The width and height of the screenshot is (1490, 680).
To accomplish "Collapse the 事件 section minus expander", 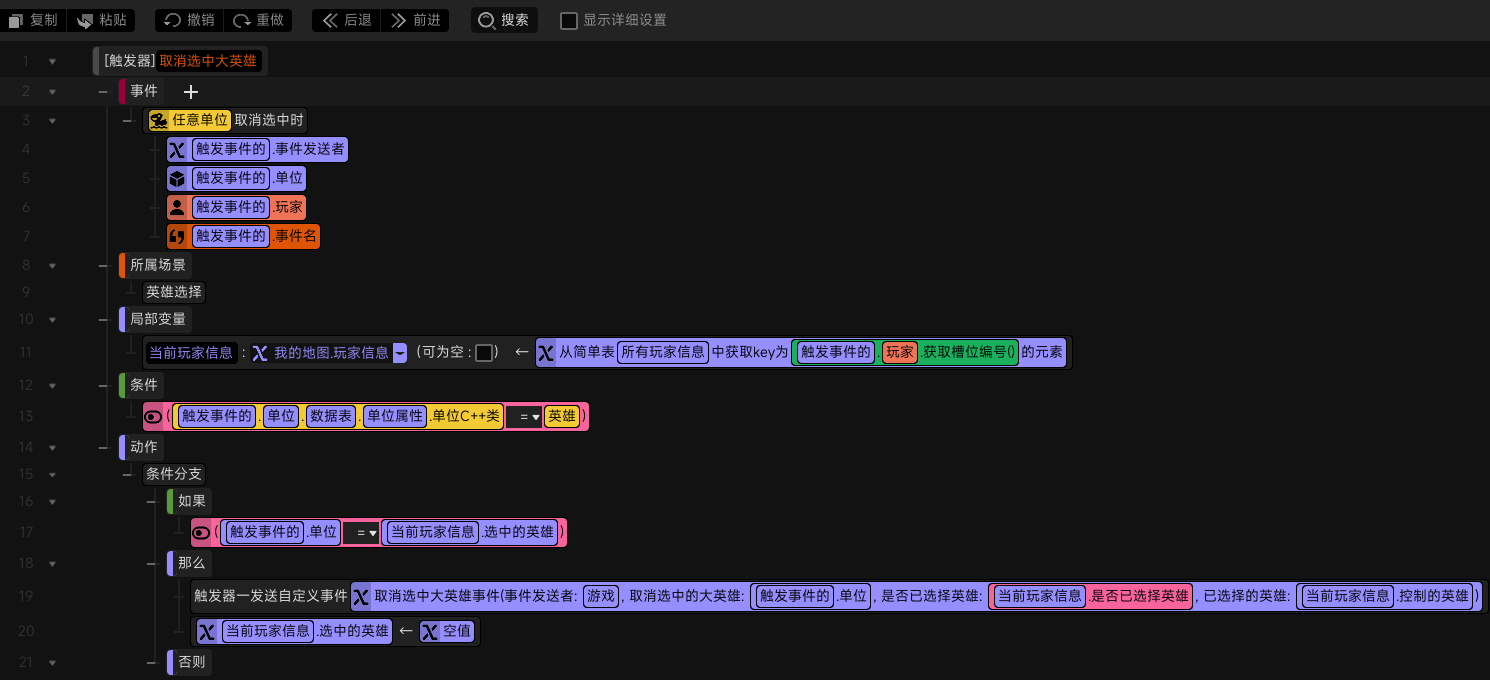I will (103, 91).
